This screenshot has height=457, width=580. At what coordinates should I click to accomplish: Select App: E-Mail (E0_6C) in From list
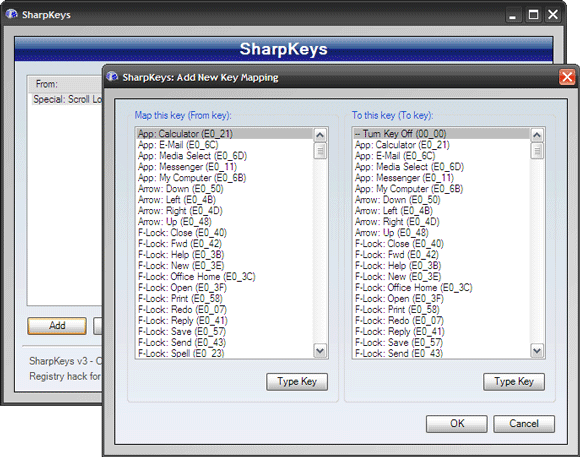225,145
